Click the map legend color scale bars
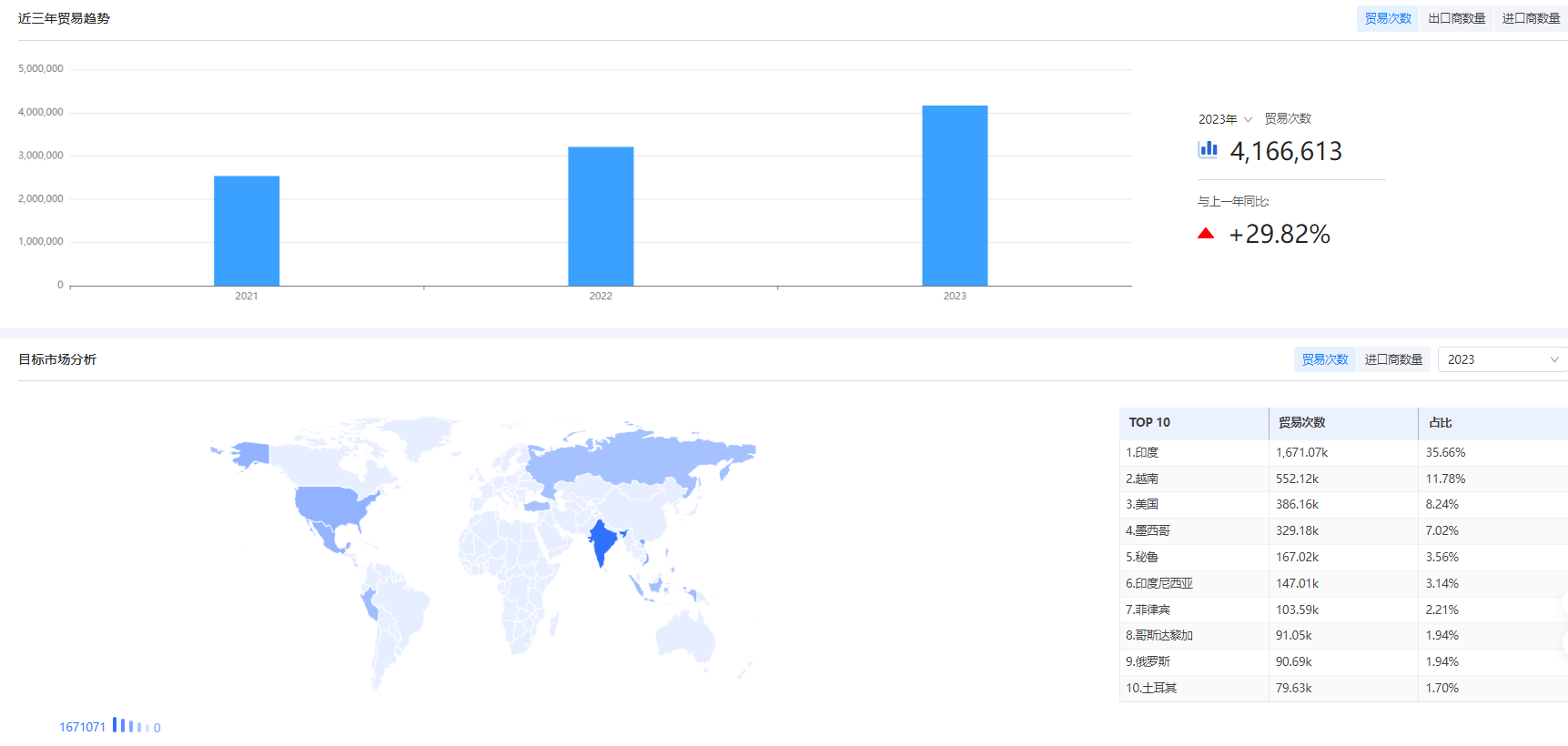Image resolution: width=1568 pixels, height=746 pixels. tap(130, 726)
